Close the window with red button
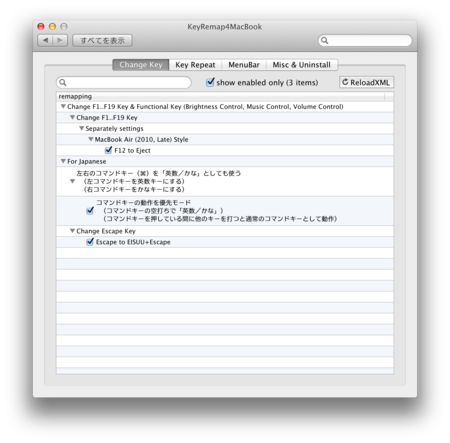This screenshot has height=443, width=450. click(41, 26)
